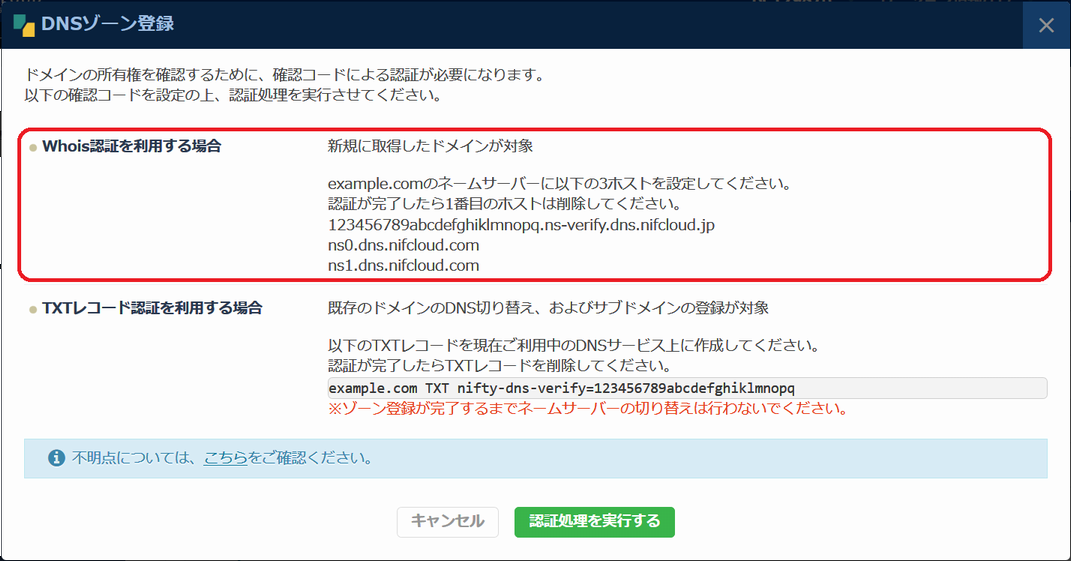Click the logo icon beside DNSゾーン登録
The width and height of the screenshot is (1071, 561).
(24, 25)
